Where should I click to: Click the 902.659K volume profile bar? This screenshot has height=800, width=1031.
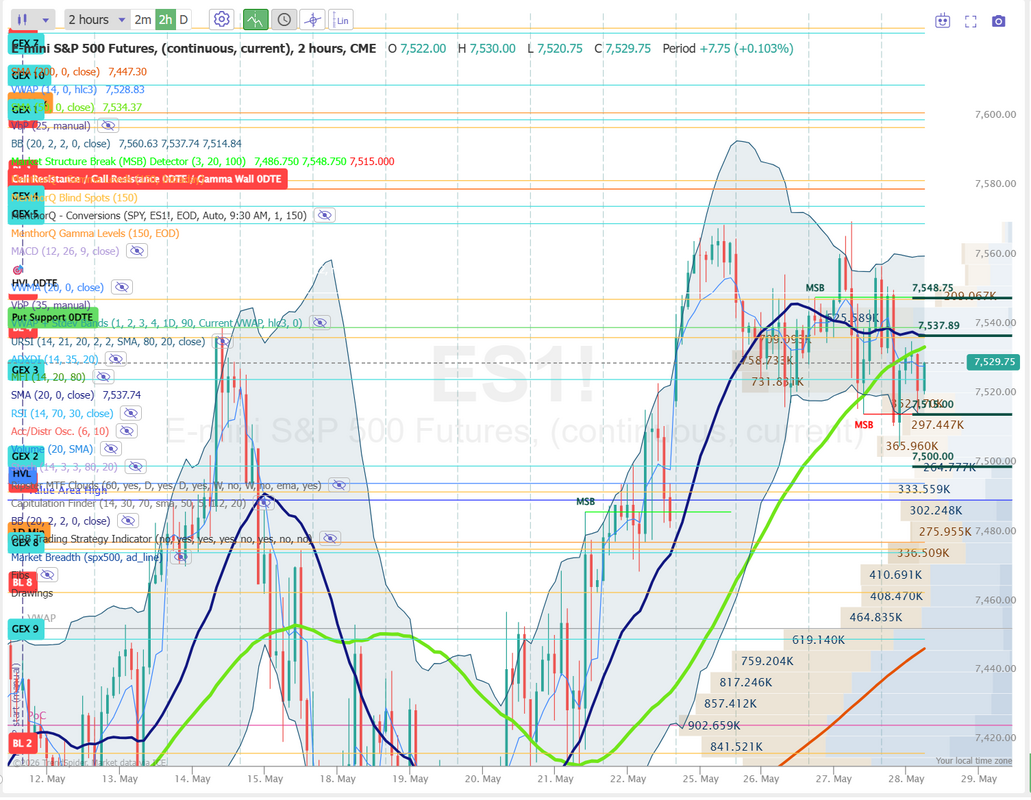[x=714, y=726]
